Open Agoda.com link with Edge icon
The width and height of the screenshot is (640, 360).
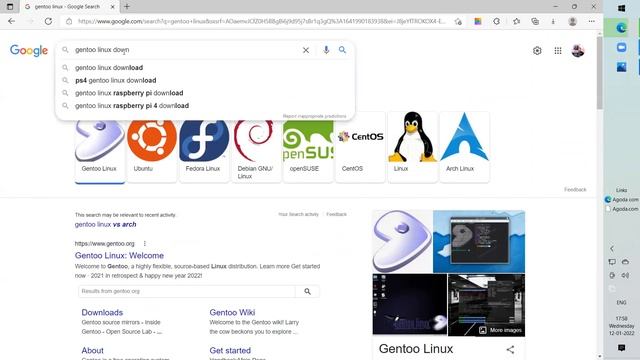(622, 200)
